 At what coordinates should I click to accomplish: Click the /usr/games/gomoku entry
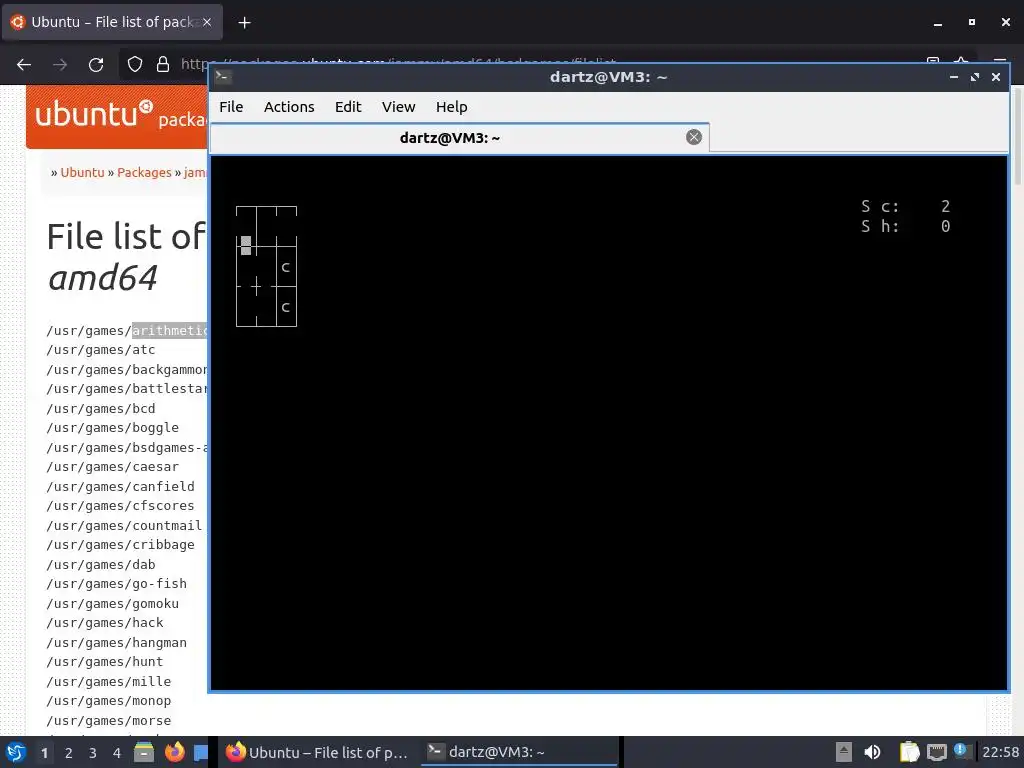(x=112, y=603)
